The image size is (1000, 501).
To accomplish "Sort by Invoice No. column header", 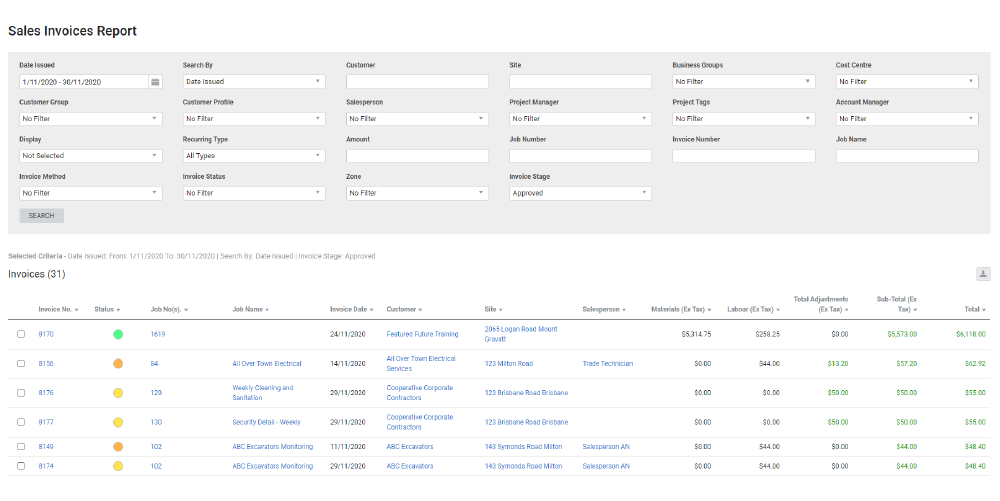I will pos(58,309).
